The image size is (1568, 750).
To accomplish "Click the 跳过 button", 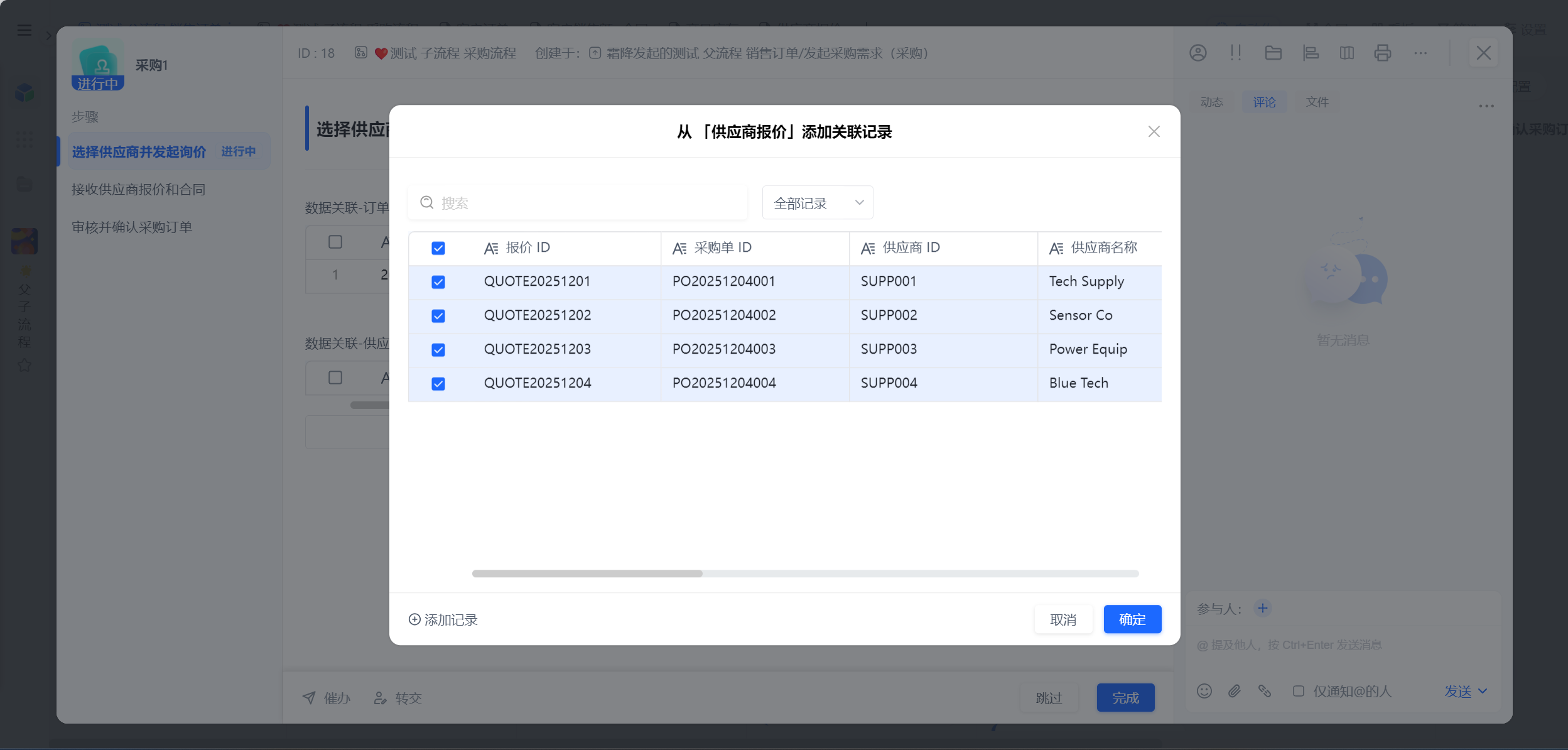I will 1049,698.
